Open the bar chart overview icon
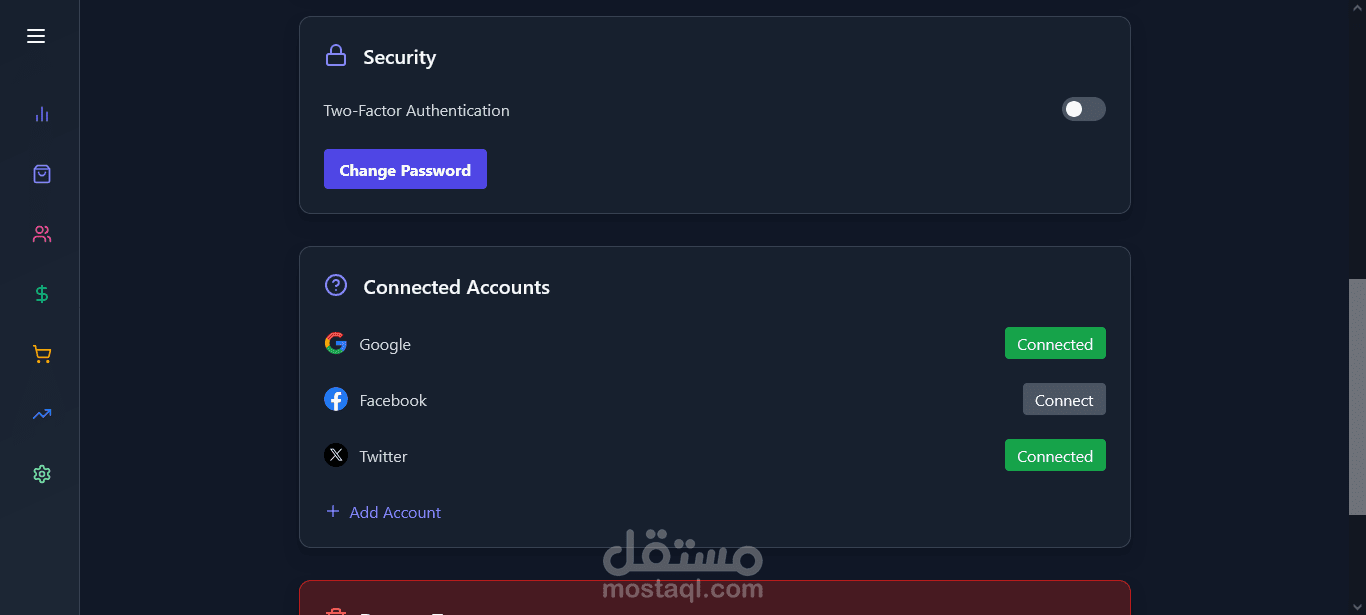Image resolution: width=1366 pixels, height=615 pixels. (41, 114)
